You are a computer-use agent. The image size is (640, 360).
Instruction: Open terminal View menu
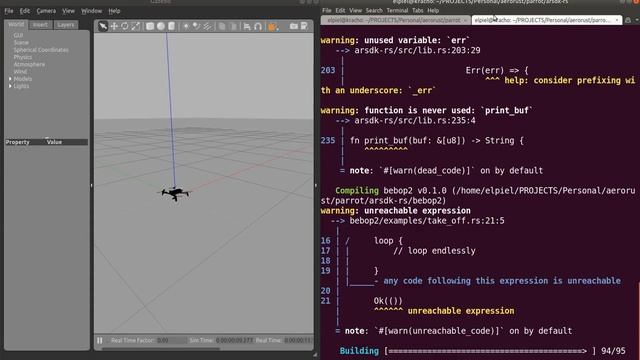[356, 11]
